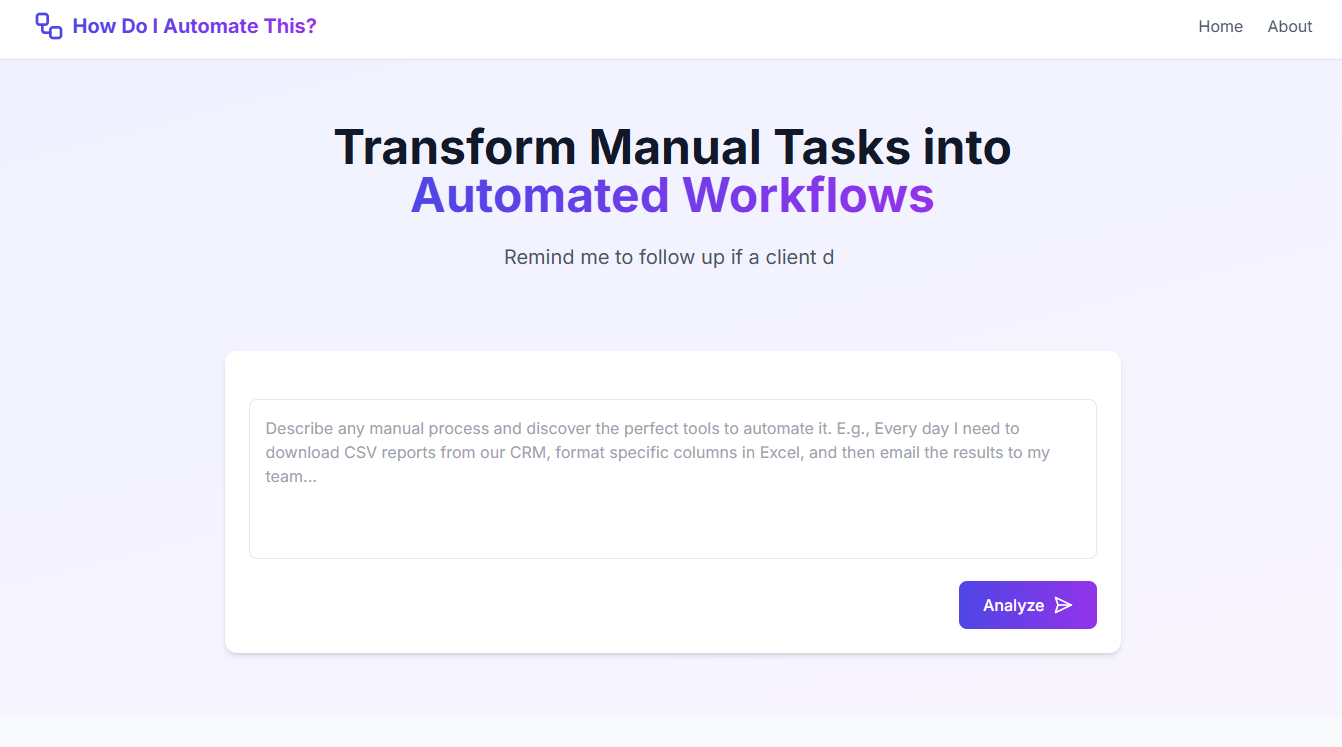Select the Automated Workflows heading text

(672, 195)
